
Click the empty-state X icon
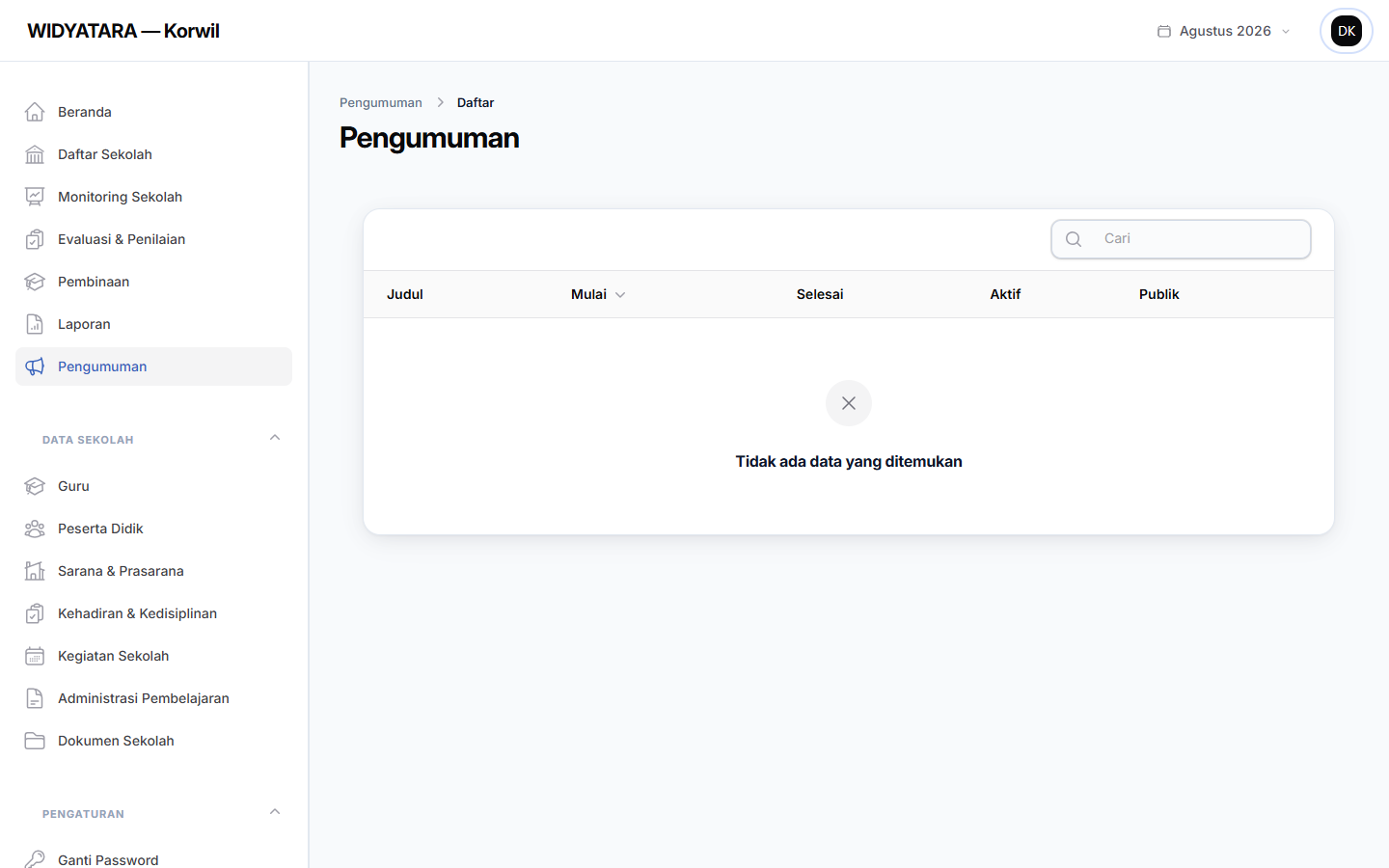(x=849, y=403)
